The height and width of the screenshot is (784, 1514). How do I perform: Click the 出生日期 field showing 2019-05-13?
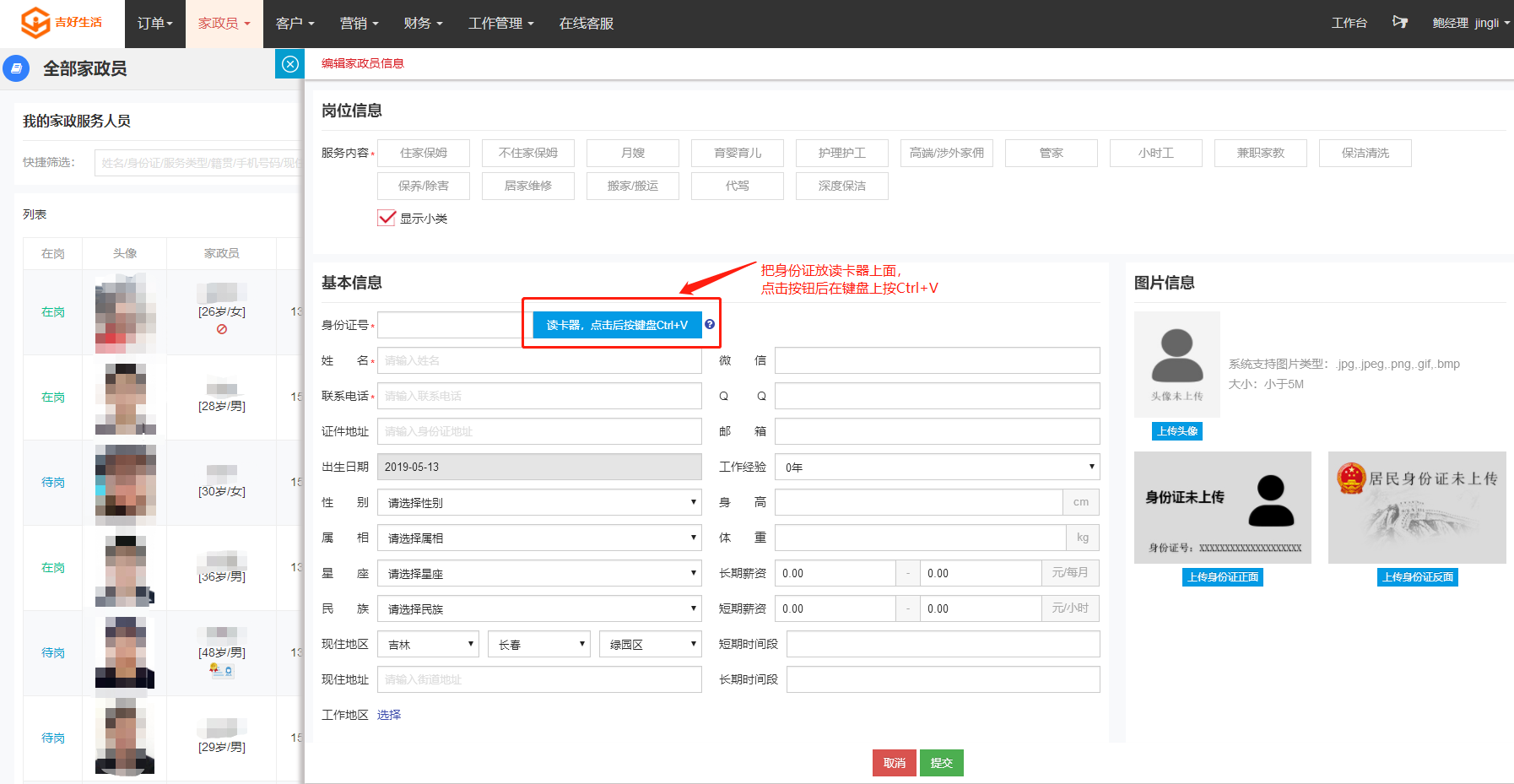click(x=539, y=467)
